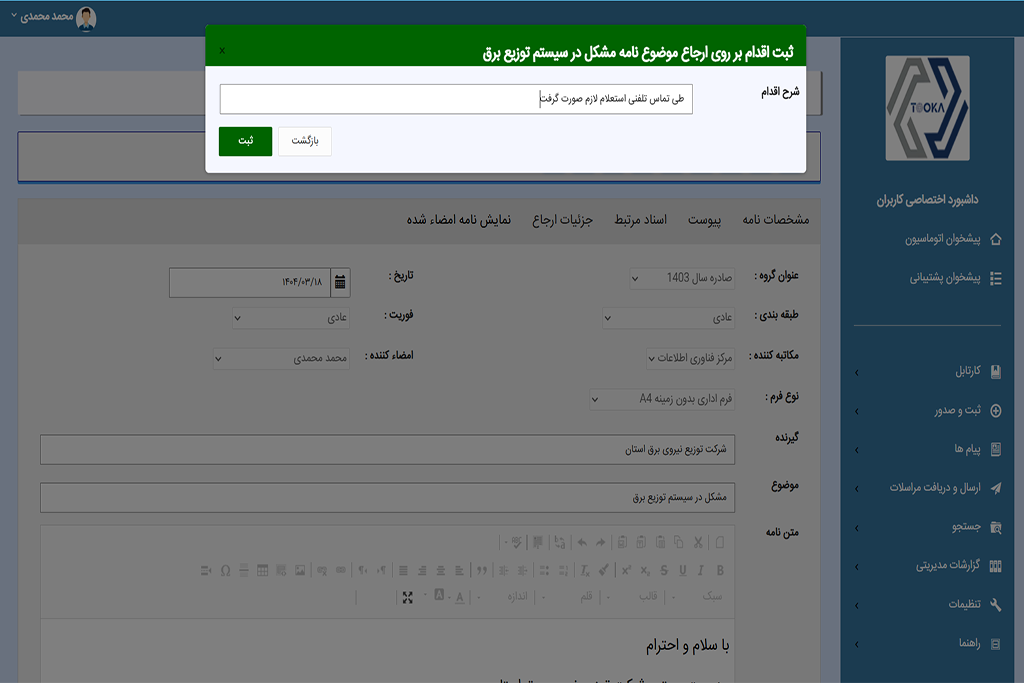The image size is (1024, 683).
Task: Open the عنوان گروه dropdown
Action: tap(682, 278)
